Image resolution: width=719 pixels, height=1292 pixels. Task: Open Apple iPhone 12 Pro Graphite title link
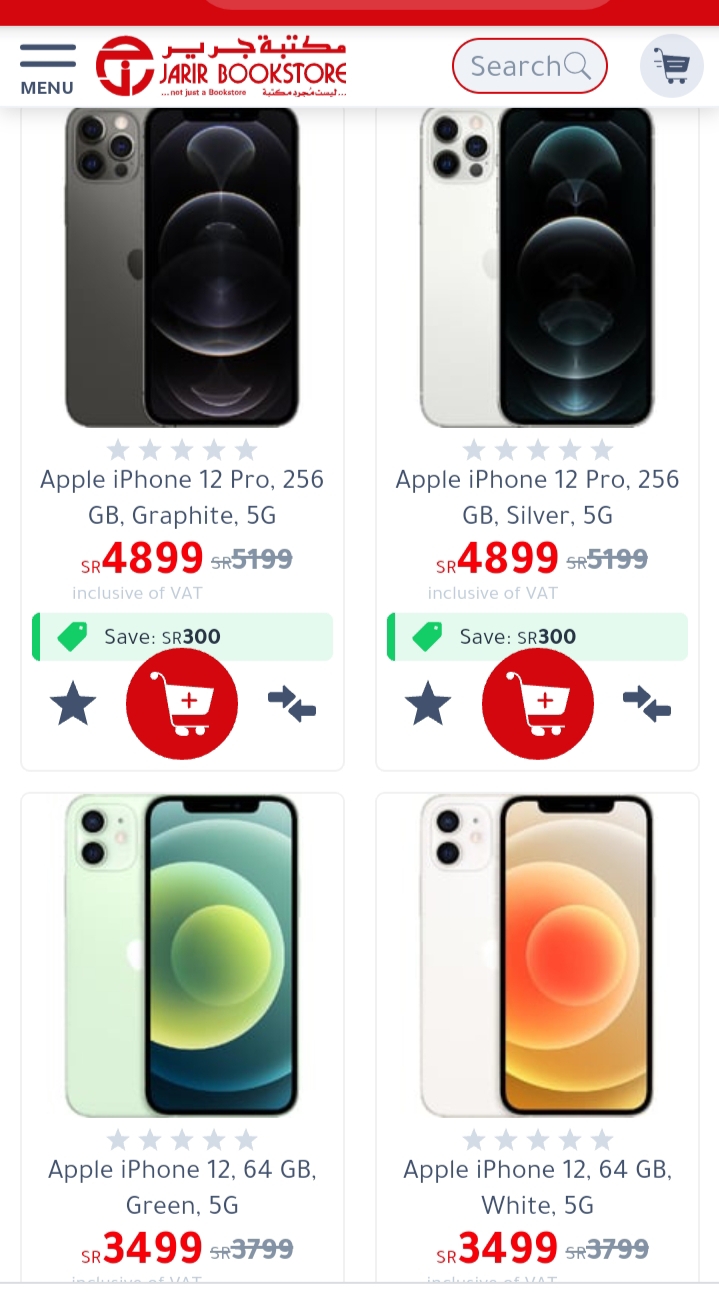(x=182, y=497)
